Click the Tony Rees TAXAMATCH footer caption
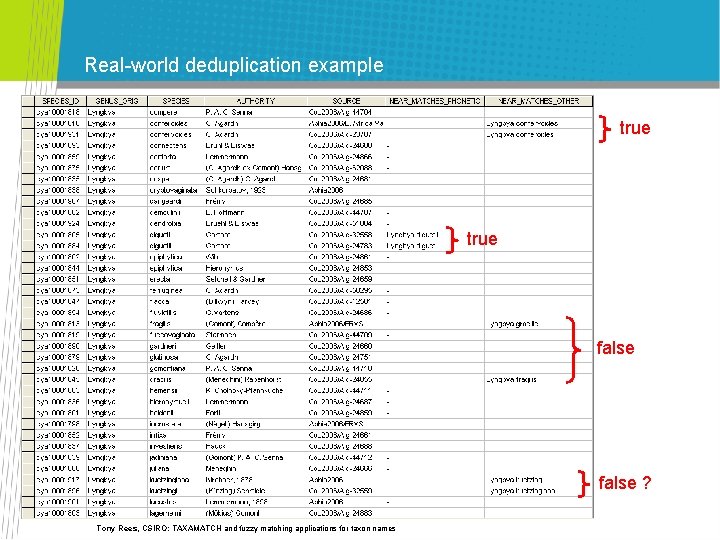The height and width of the screenshot is (540, 720). [246, 529]
